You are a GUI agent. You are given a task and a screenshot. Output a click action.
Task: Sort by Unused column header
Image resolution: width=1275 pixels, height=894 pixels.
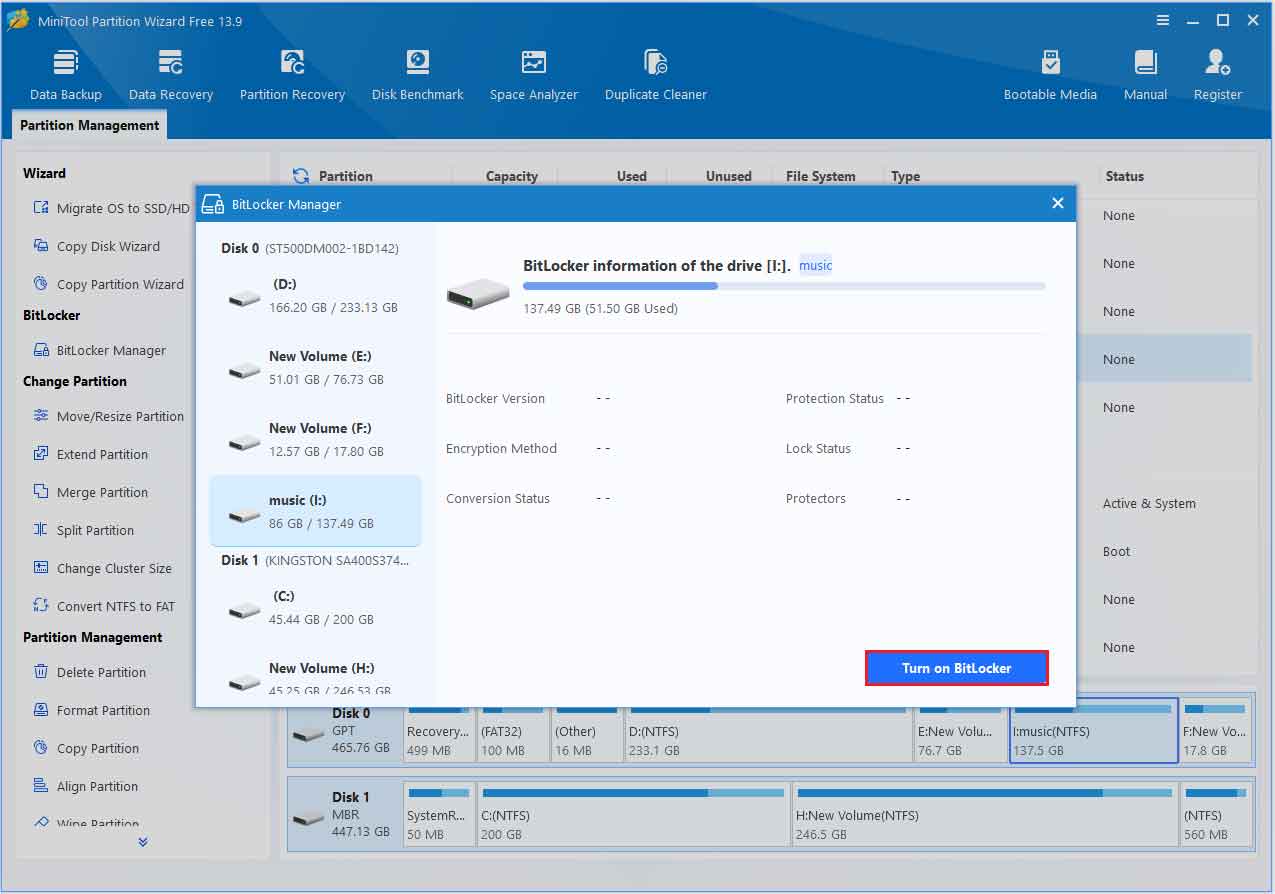pyautogui.click(x=728, y=176)
